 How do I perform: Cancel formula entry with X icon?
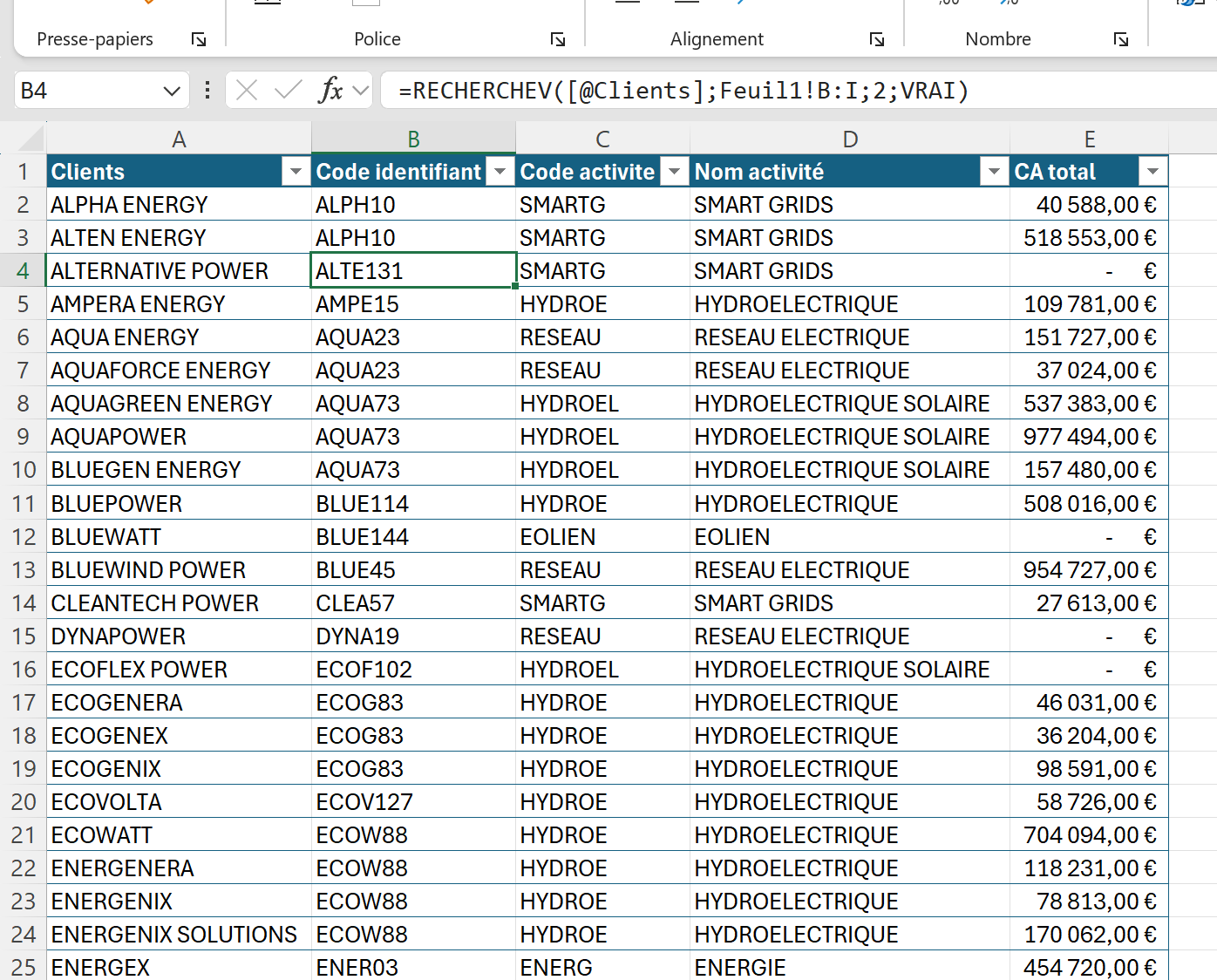247,90
